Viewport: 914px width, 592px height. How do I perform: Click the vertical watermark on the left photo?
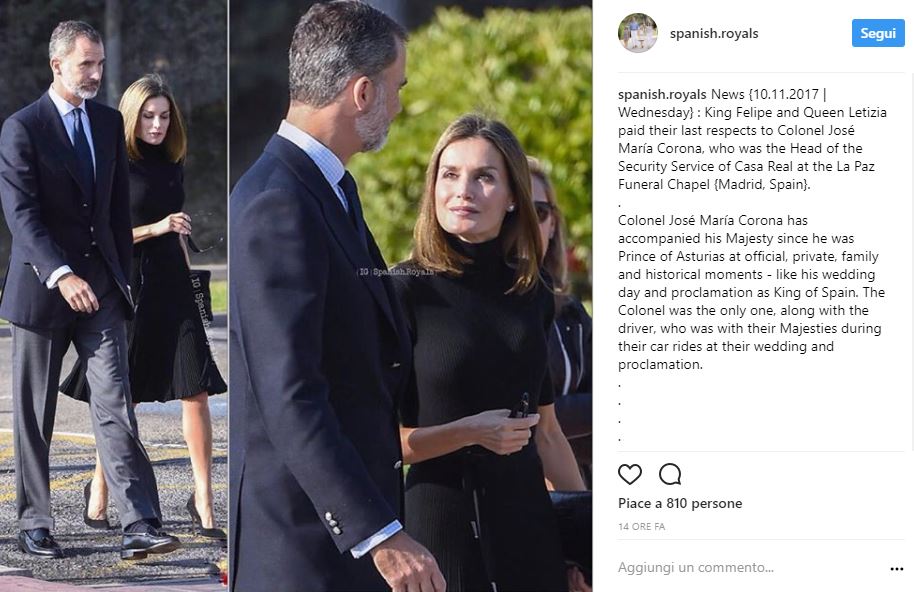coord(201,309)
